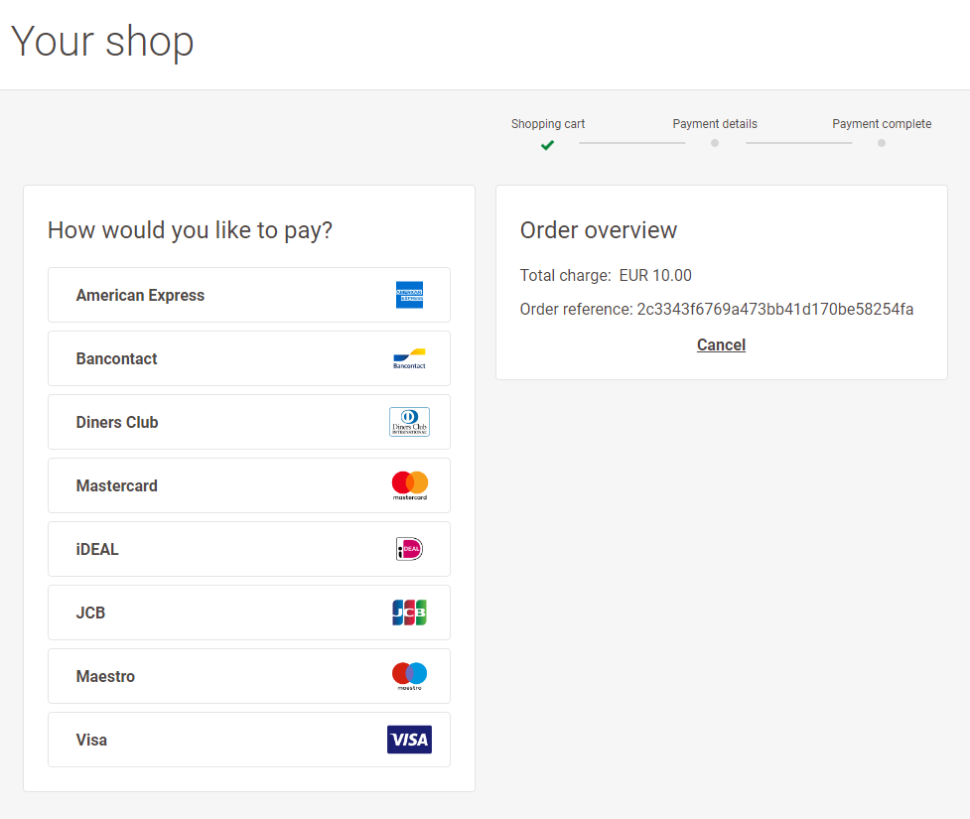The image size is (970, 819).
Task: Select the Mastercard text label
Action: [x=117, y=486]
